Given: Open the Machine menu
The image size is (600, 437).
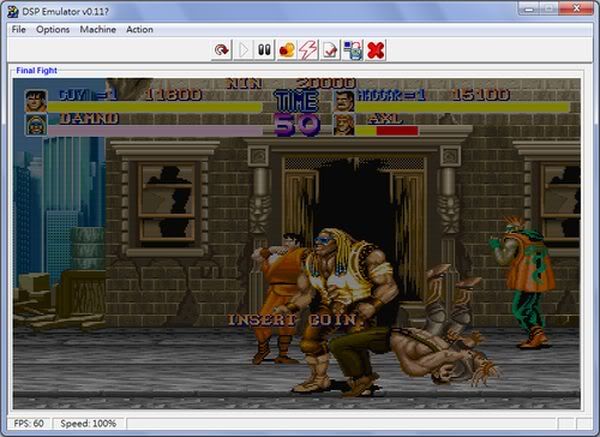Looking at the screenshot, I should click(98, 29).
